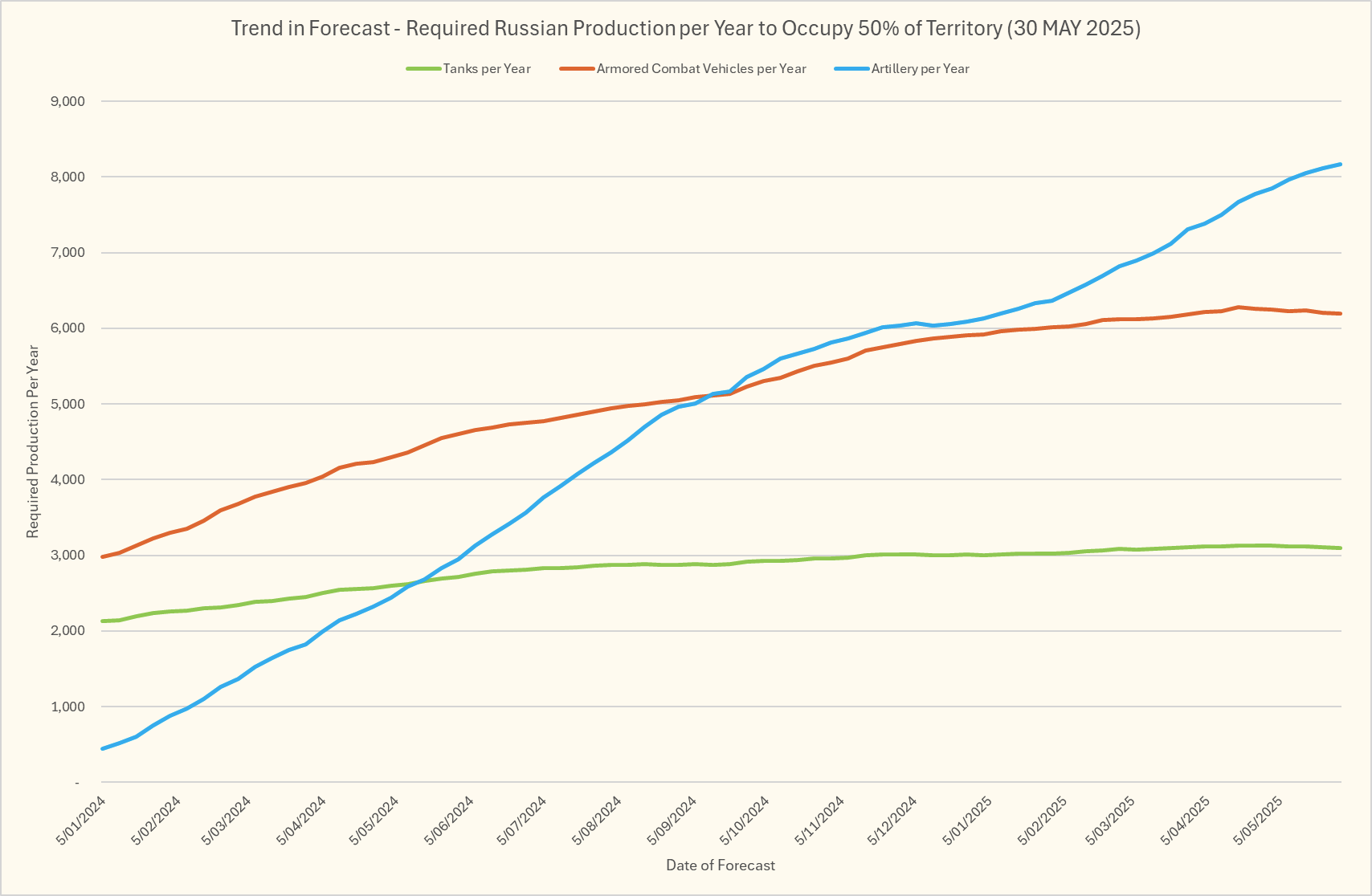Click the right end of the green Tanks line
The image size is (1372, 896).
coord(1340,548)
